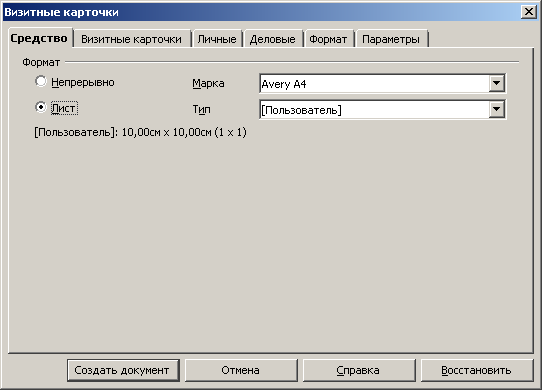Open the Параметры tab
542x390 pixels.
(x=391, y=39)
